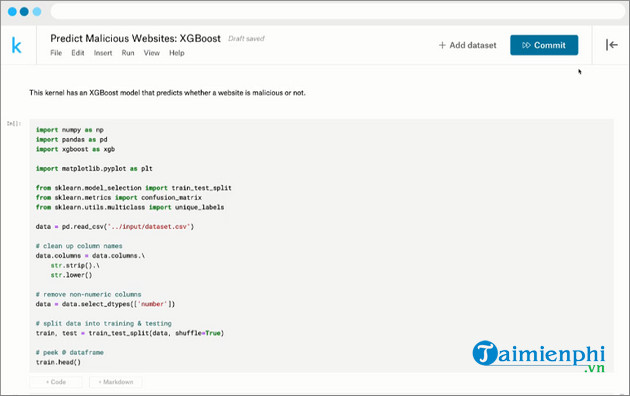Add a new Code cell below

[56, 382]
